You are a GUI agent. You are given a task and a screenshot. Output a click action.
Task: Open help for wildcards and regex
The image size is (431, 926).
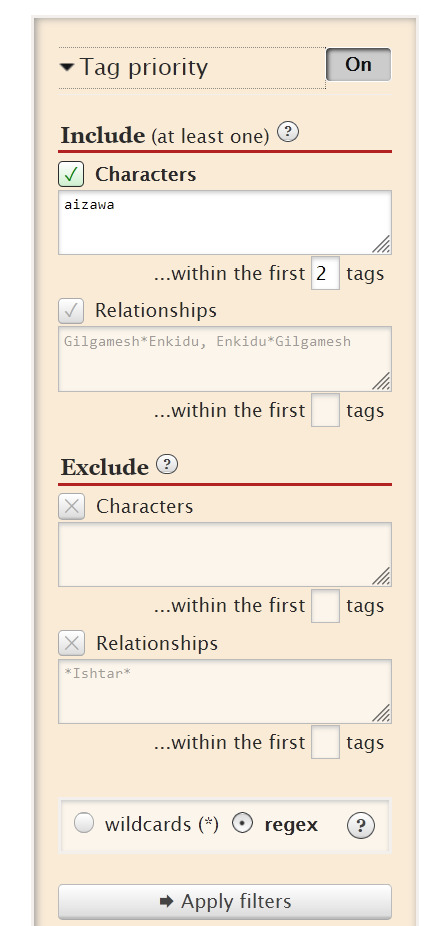click(x=360, y=826)
